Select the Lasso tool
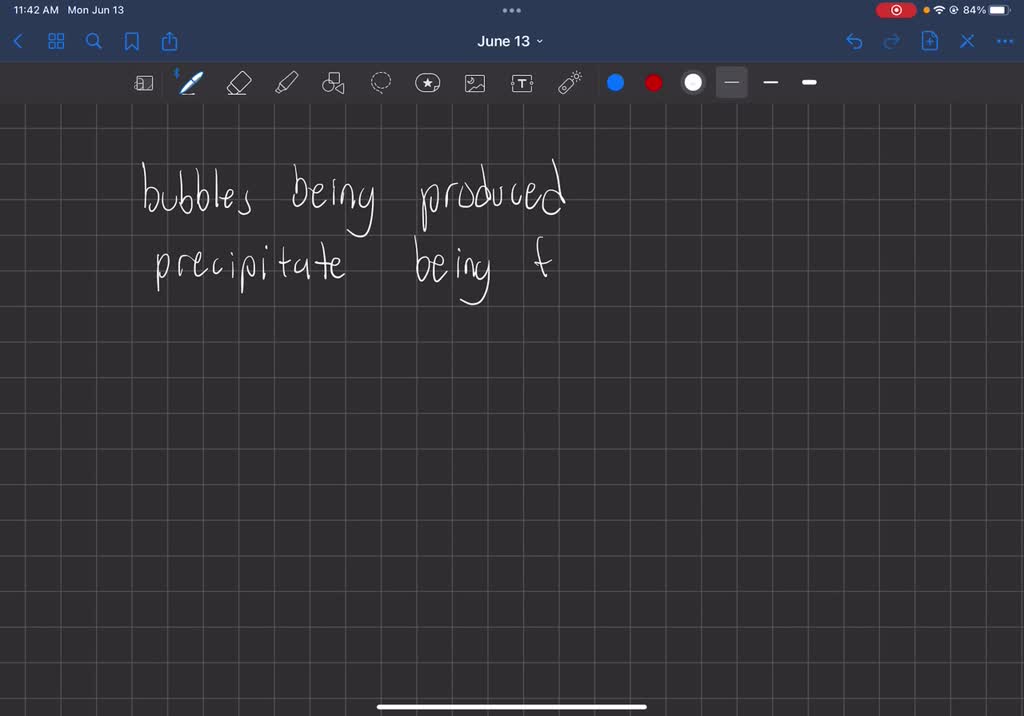Image resolution: width=1024 pixels, height=716 pixels. coord(381,83)
